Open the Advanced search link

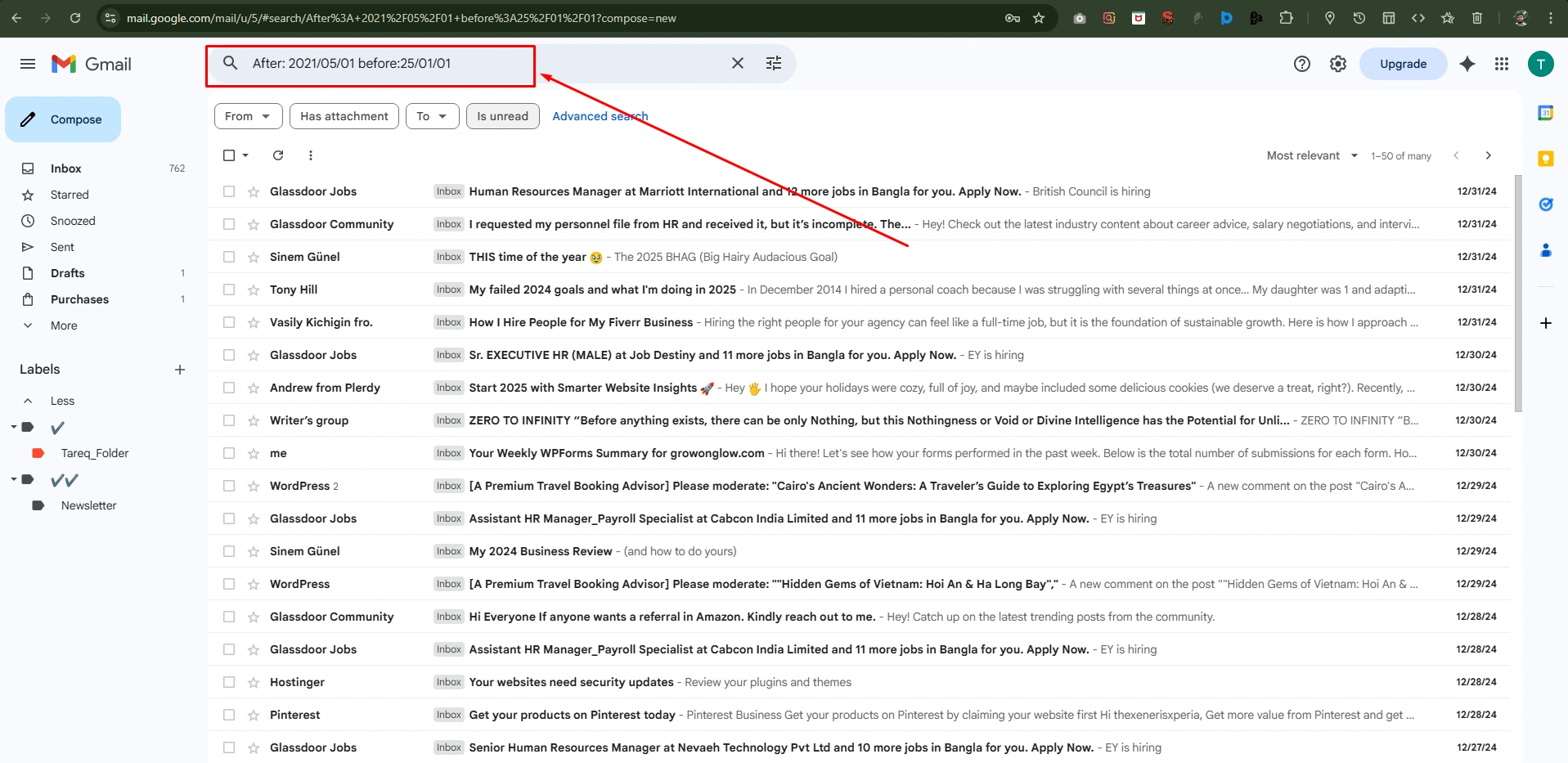(600, 116)
